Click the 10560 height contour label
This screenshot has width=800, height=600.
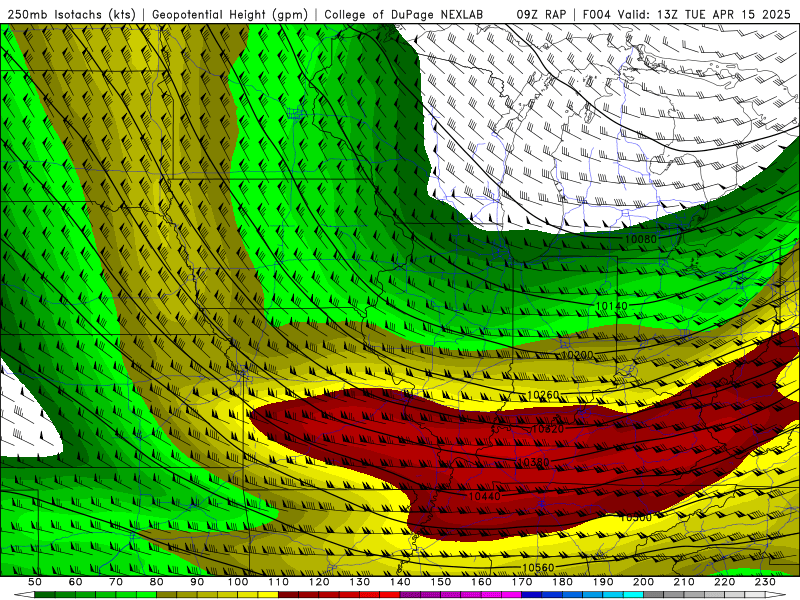(538, 567)
